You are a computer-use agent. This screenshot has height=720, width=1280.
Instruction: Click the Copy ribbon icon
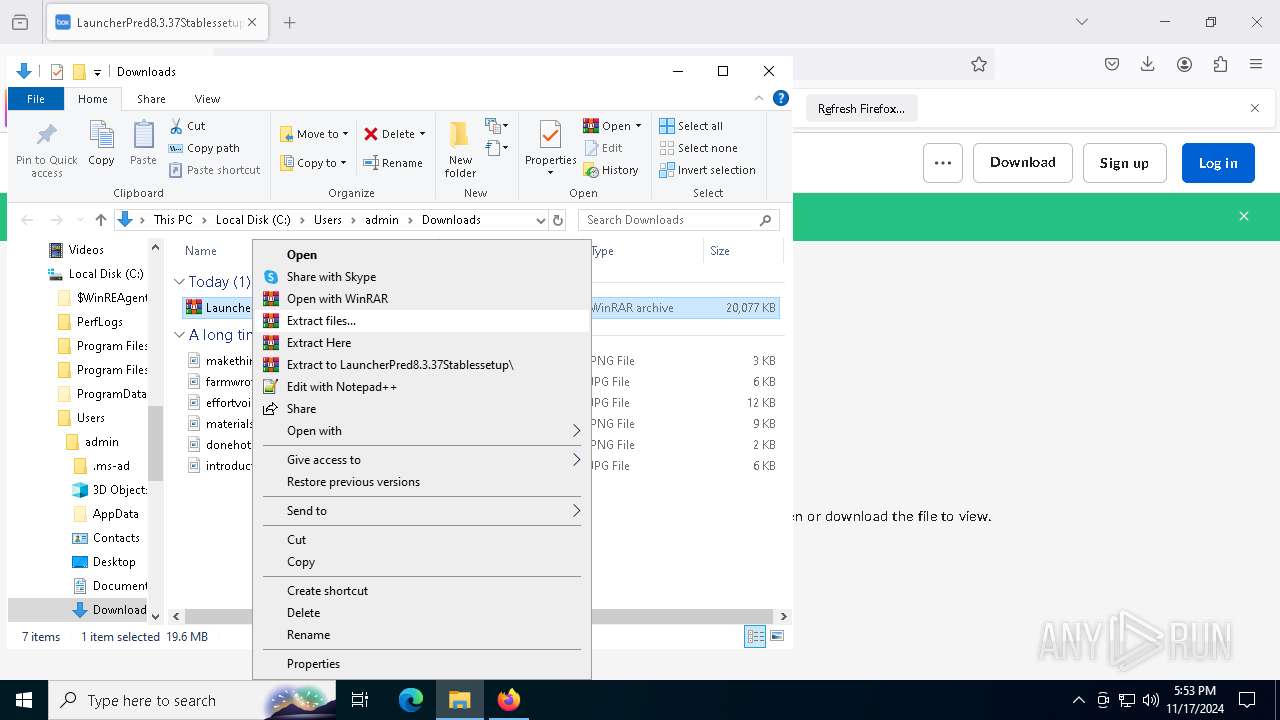click(x=101, y=143)
